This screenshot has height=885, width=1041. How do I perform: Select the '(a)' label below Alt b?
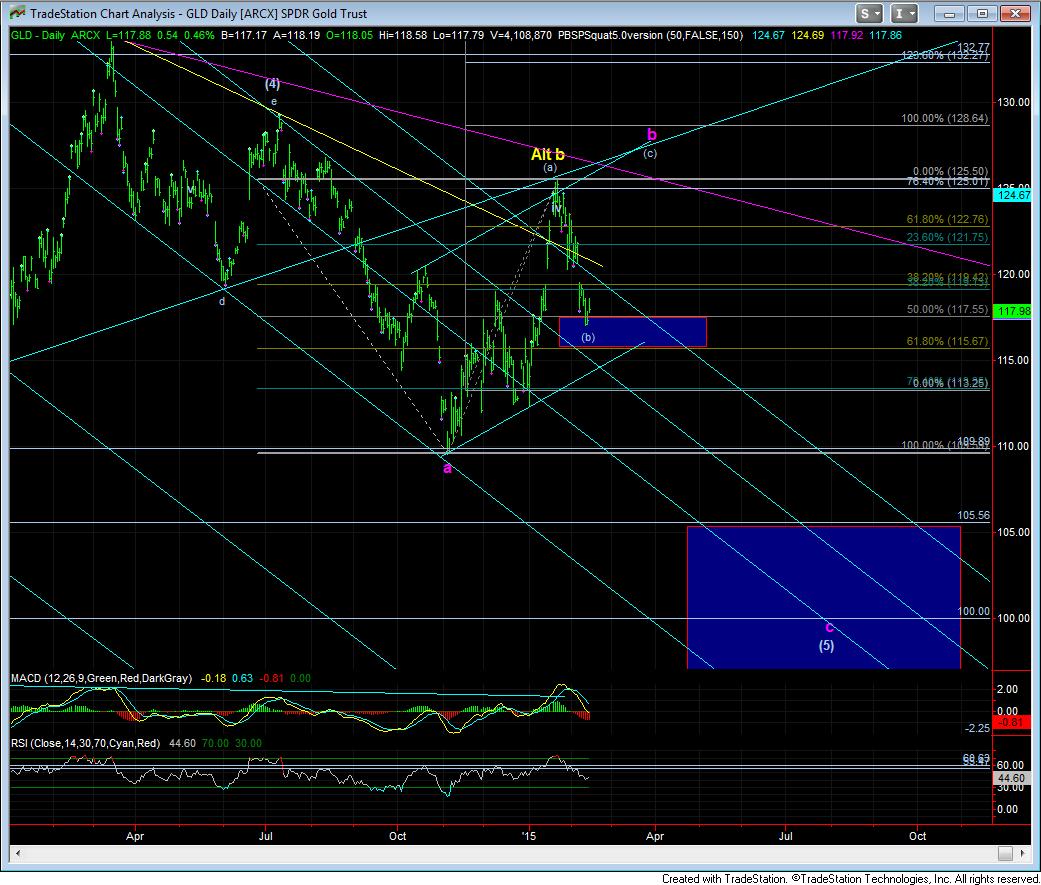point(550,167)
